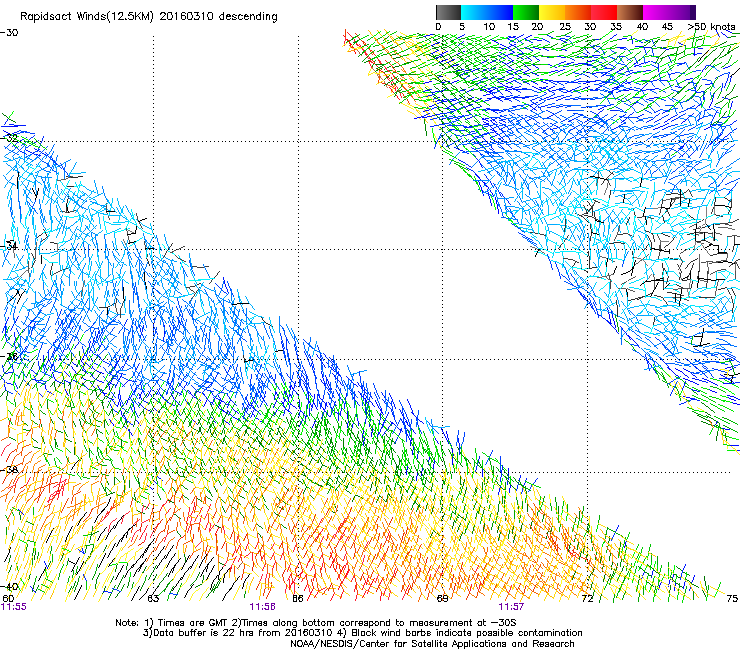Click the legend scale label "10"
The width and height of the screenshot is (740, 650).
(x=489, y=27)
